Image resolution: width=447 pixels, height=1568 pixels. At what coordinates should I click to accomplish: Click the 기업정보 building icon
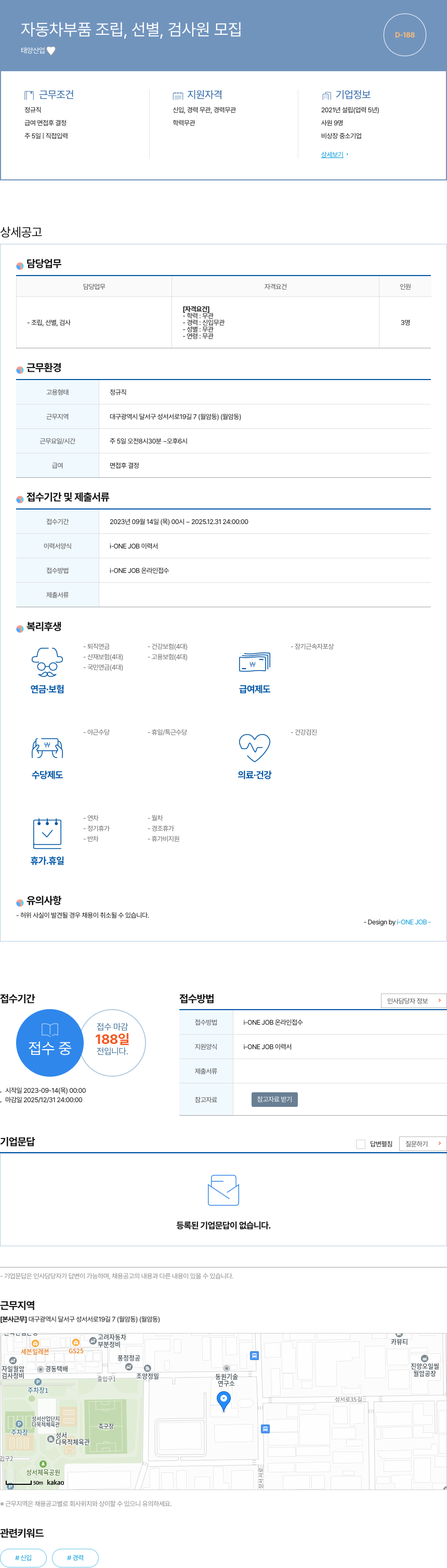[x=326, y=96]
